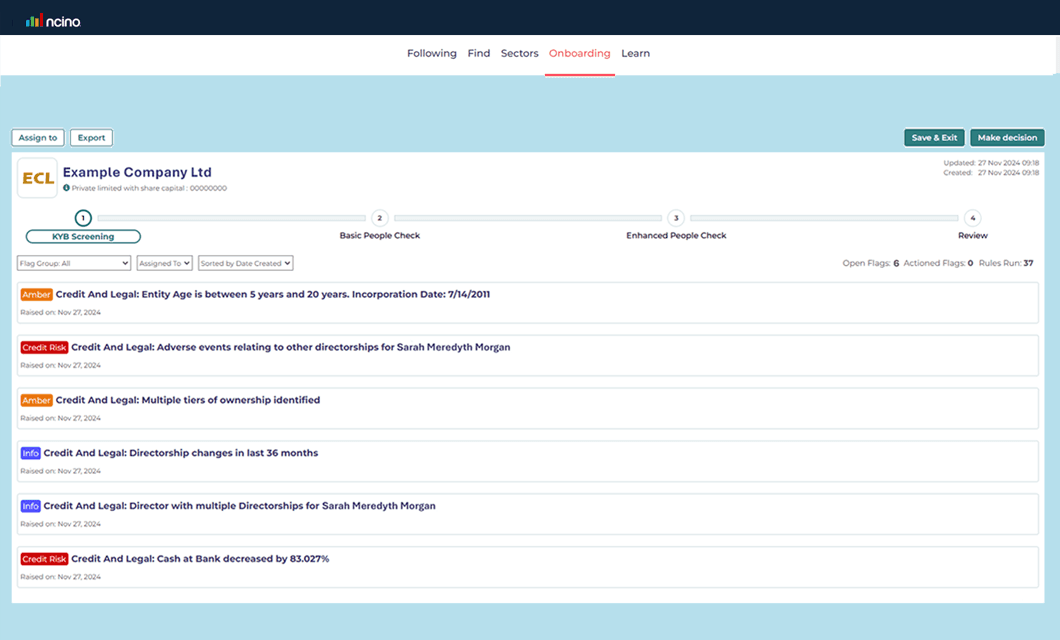Click the Credit Risk badge on Cash at Bank flag
The height and width of the screenshot is (640, 1060).
tap(44, 559)
